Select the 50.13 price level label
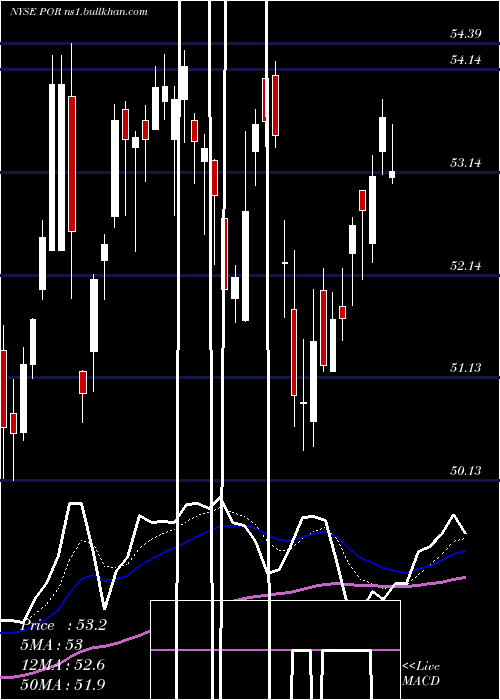 pos(466,471)
